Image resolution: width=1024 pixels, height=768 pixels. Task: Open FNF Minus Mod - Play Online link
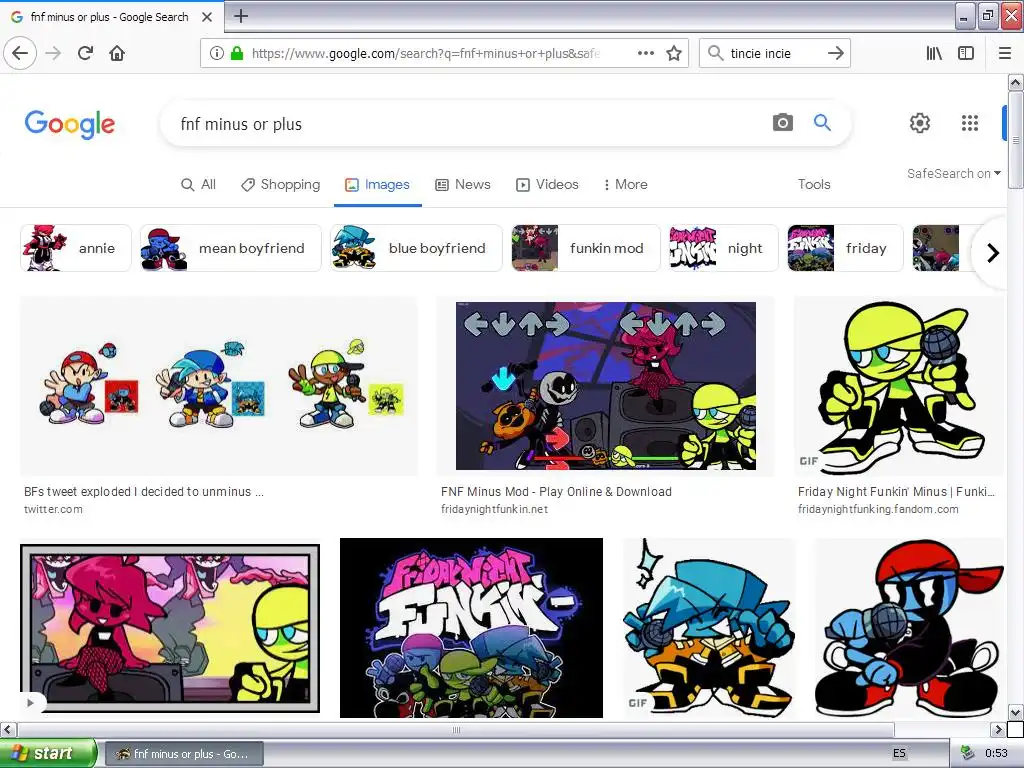[556, 492]
